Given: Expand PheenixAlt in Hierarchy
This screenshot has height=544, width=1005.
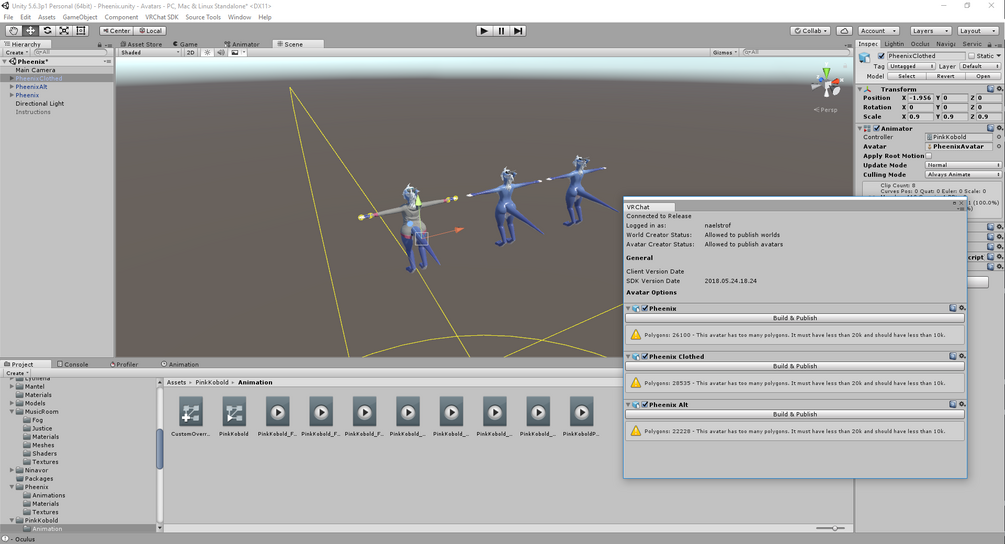Looking at the screenshot, I should pyautogui.click(x=12, y=87).
